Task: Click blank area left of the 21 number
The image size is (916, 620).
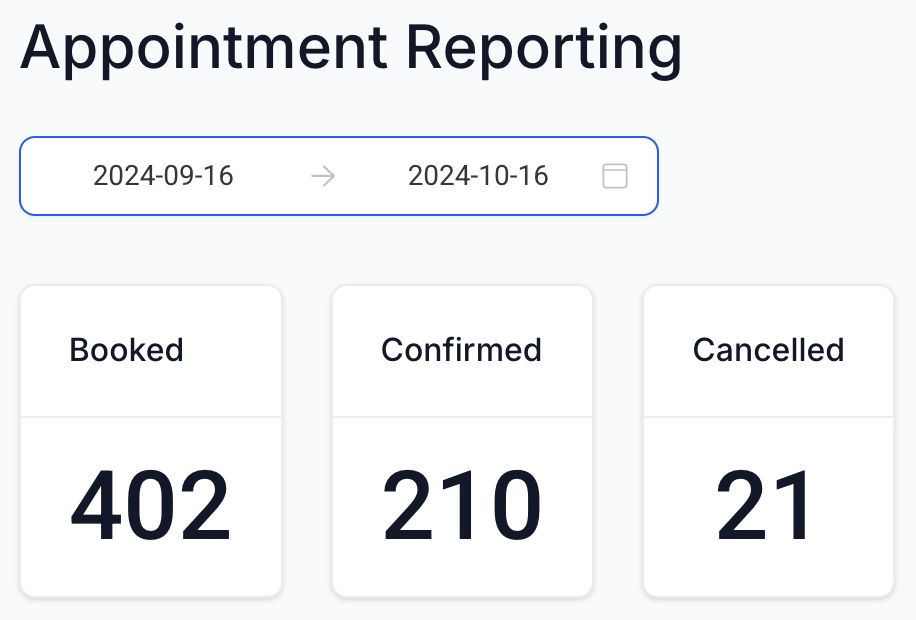Action: click(x=678, y=506)
